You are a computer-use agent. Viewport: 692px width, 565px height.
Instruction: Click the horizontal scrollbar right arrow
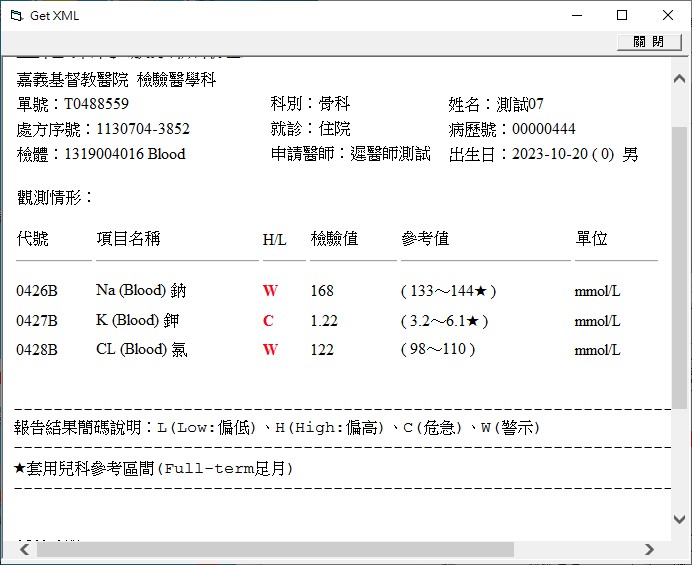tap(649, 549)
